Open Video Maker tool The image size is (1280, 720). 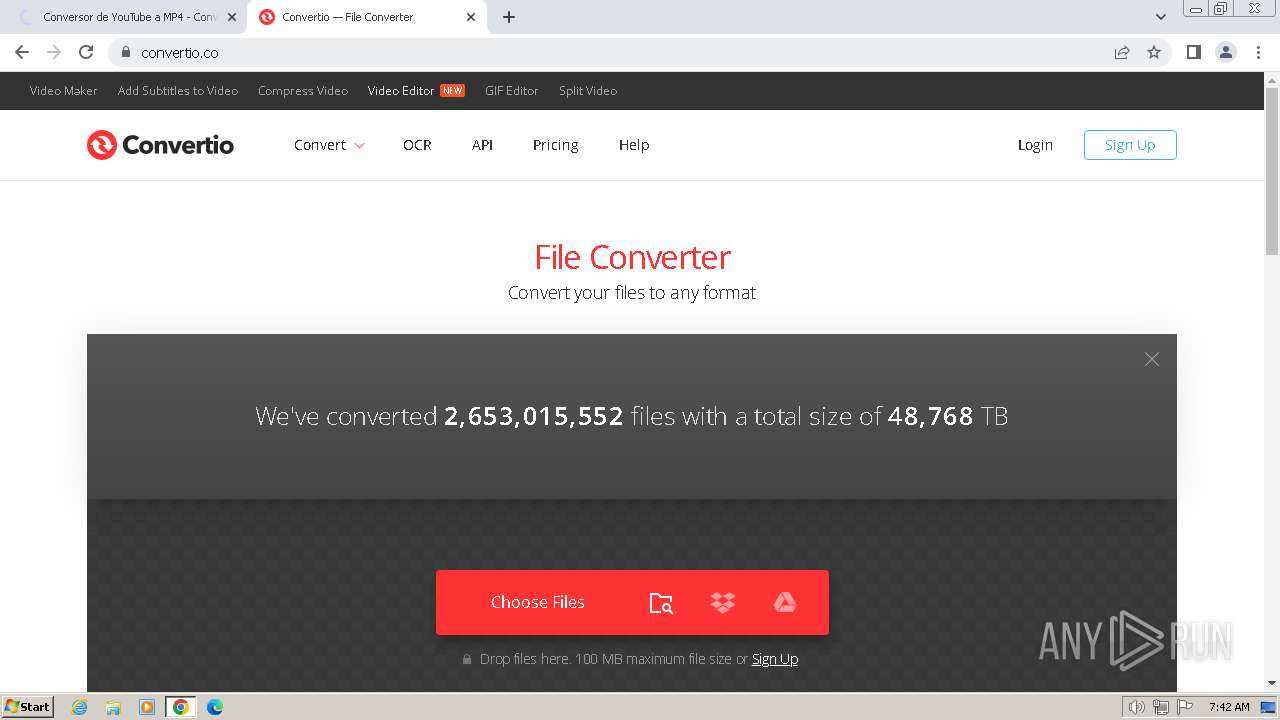(64, 90)
